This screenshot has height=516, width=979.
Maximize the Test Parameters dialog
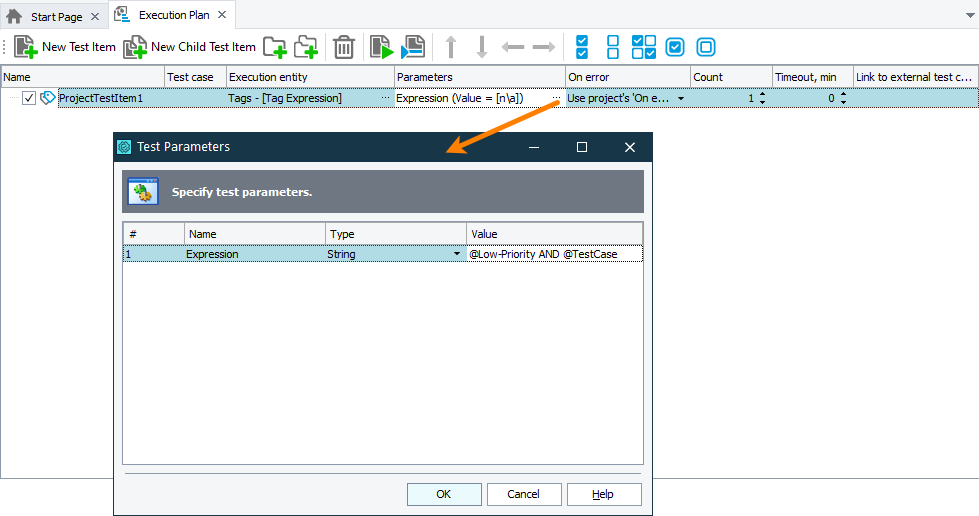[x=582, y=147]
